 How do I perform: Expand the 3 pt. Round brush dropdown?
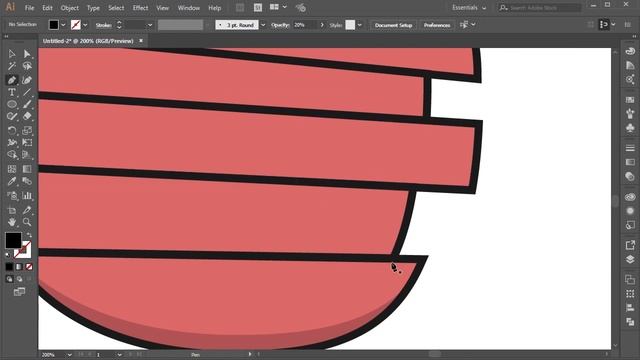point(263,25)
